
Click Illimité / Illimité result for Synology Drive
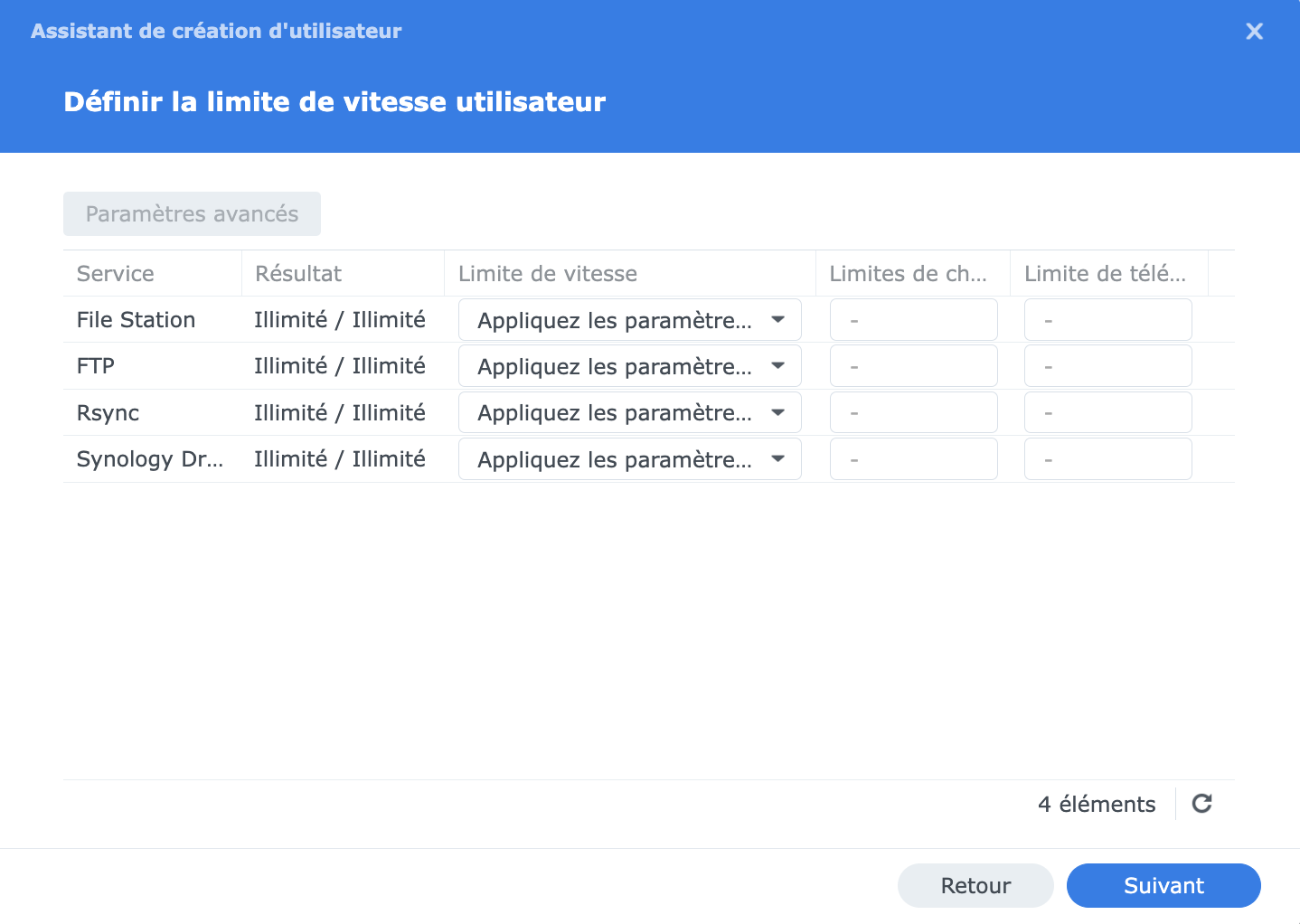pos(340,459)
